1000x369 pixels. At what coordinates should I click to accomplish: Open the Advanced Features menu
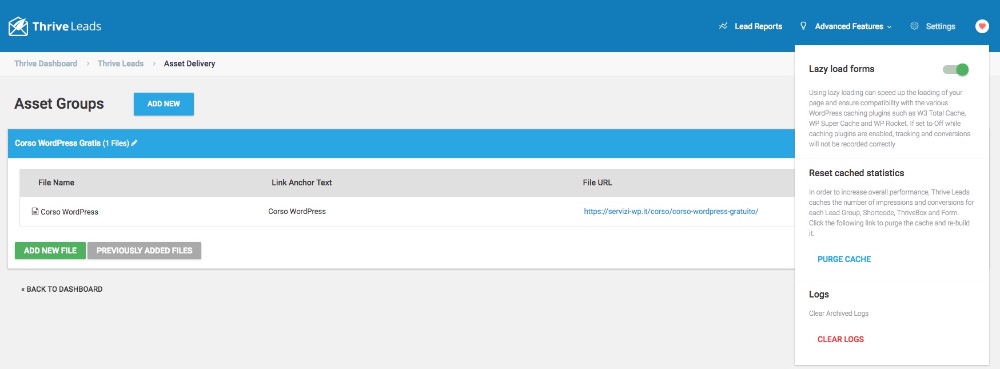click(x=849, y=26)
